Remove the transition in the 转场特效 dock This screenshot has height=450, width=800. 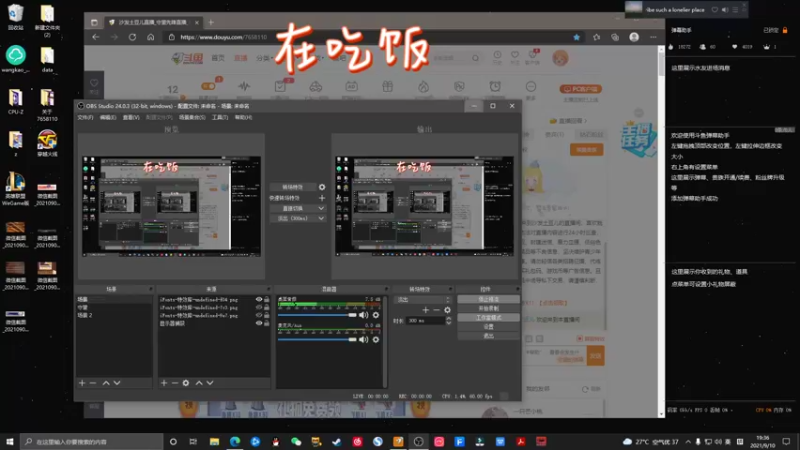(436, 310)
